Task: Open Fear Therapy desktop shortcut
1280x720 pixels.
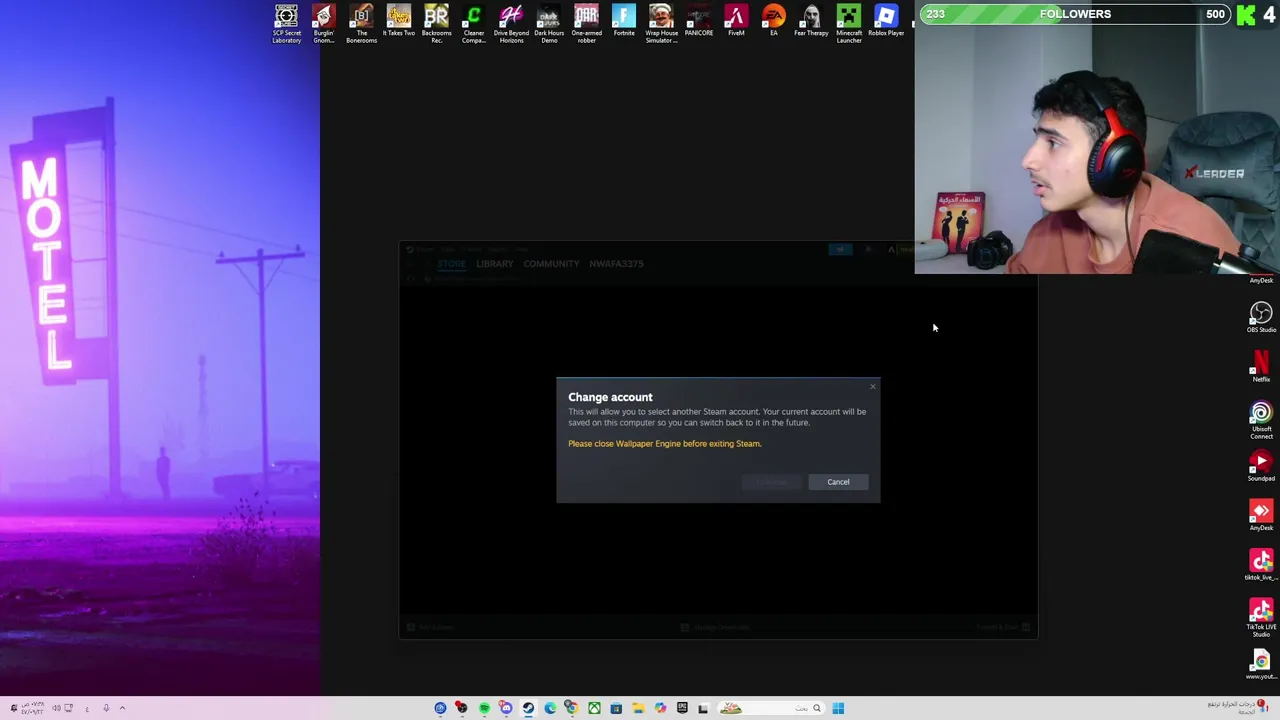Action: 811,21
